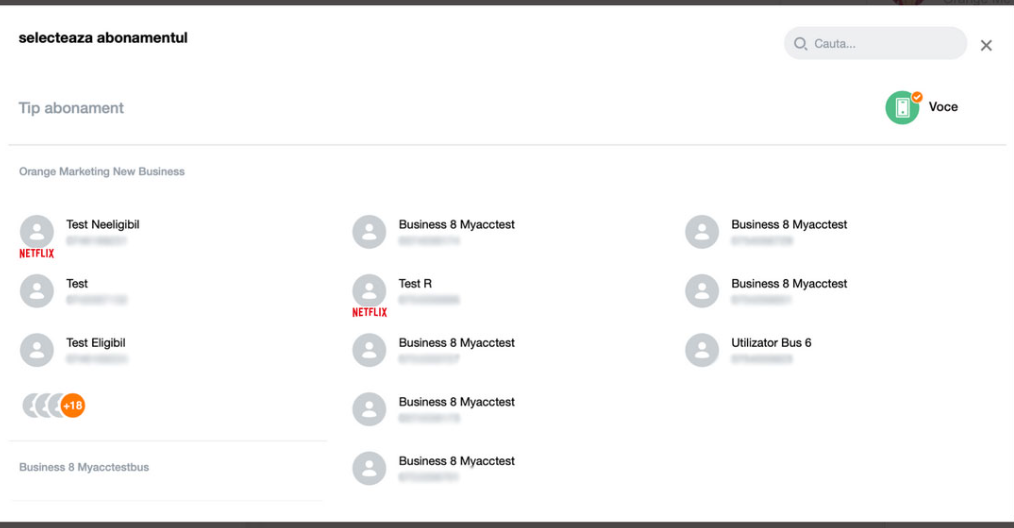Image resolution: width=1014 pixels, height=528 pixels.
Task: Click the Utilizator Bus 6 avatar icon
Action: (x=702, y=350)
